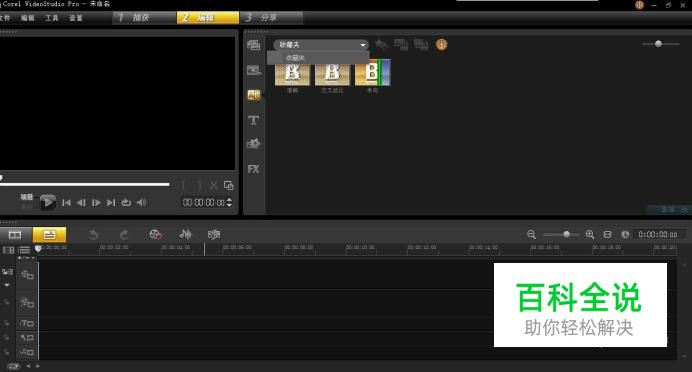
Task: Click the add to favorites star icon
Action: pos(380,44)
